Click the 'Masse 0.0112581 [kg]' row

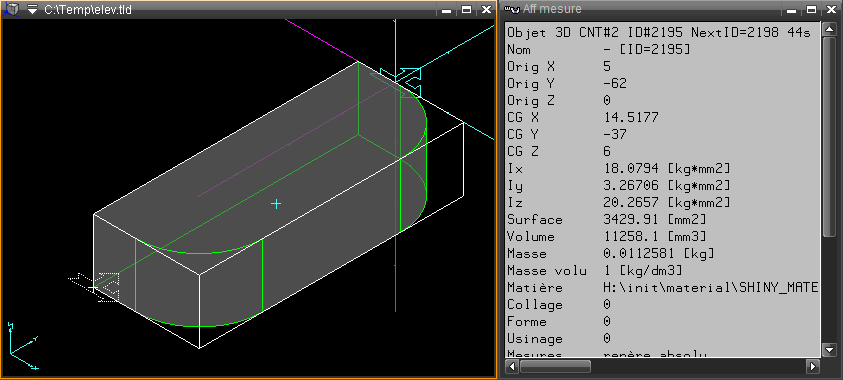pos(611,254)
